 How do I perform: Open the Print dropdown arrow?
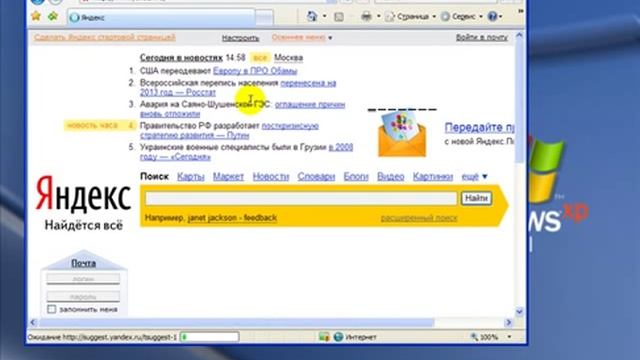[378, 16]
